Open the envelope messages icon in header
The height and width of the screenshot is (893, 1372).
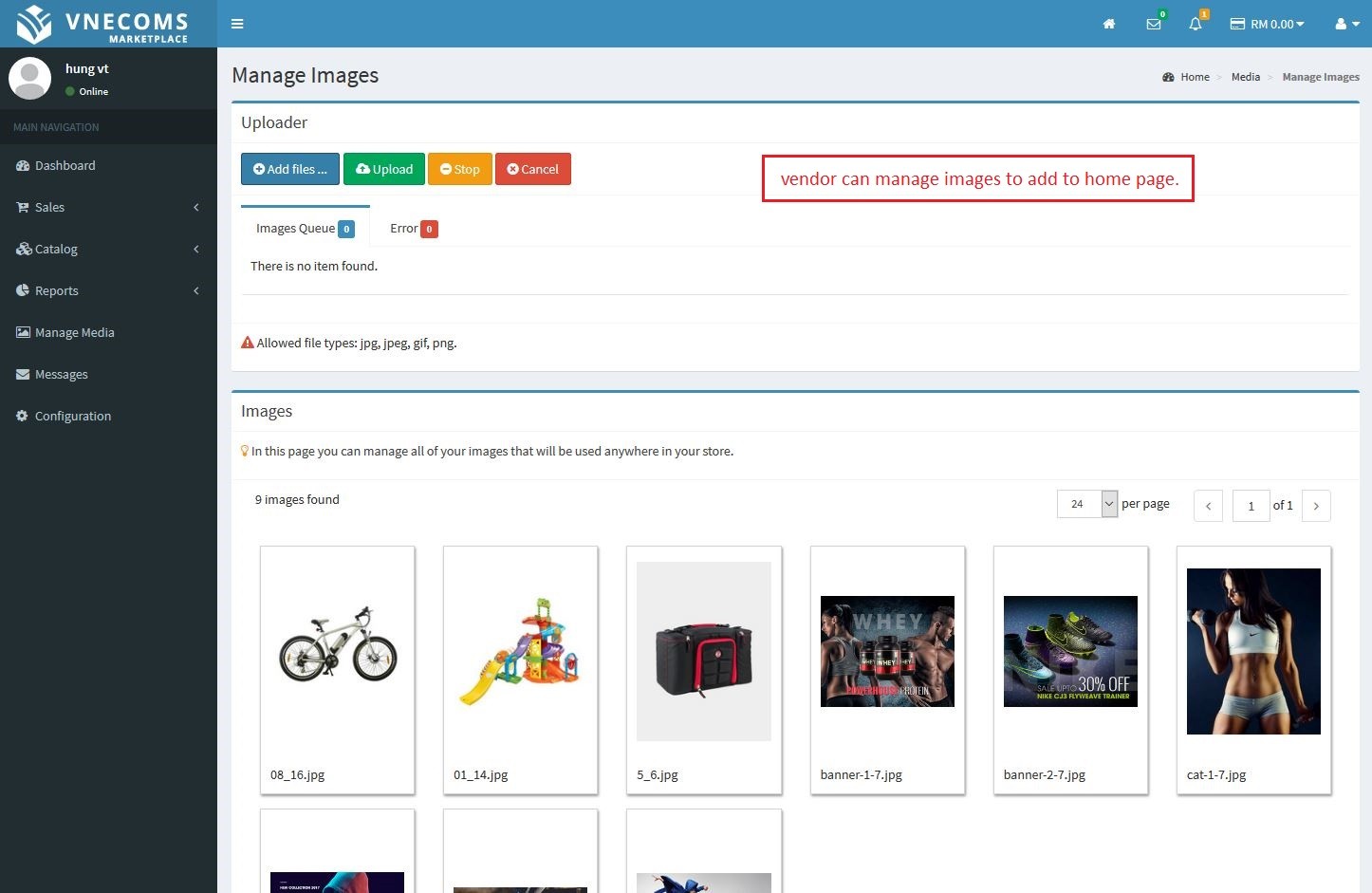click(x=1154, y=24)
